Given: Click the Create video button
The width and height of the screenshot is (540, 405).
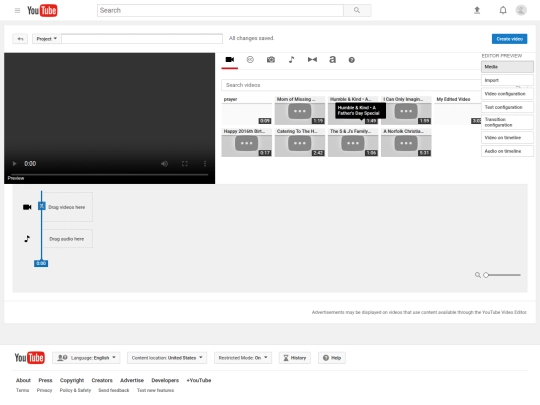Looking at the screenshot, I should pyautogui.click(x=509, y=39).
